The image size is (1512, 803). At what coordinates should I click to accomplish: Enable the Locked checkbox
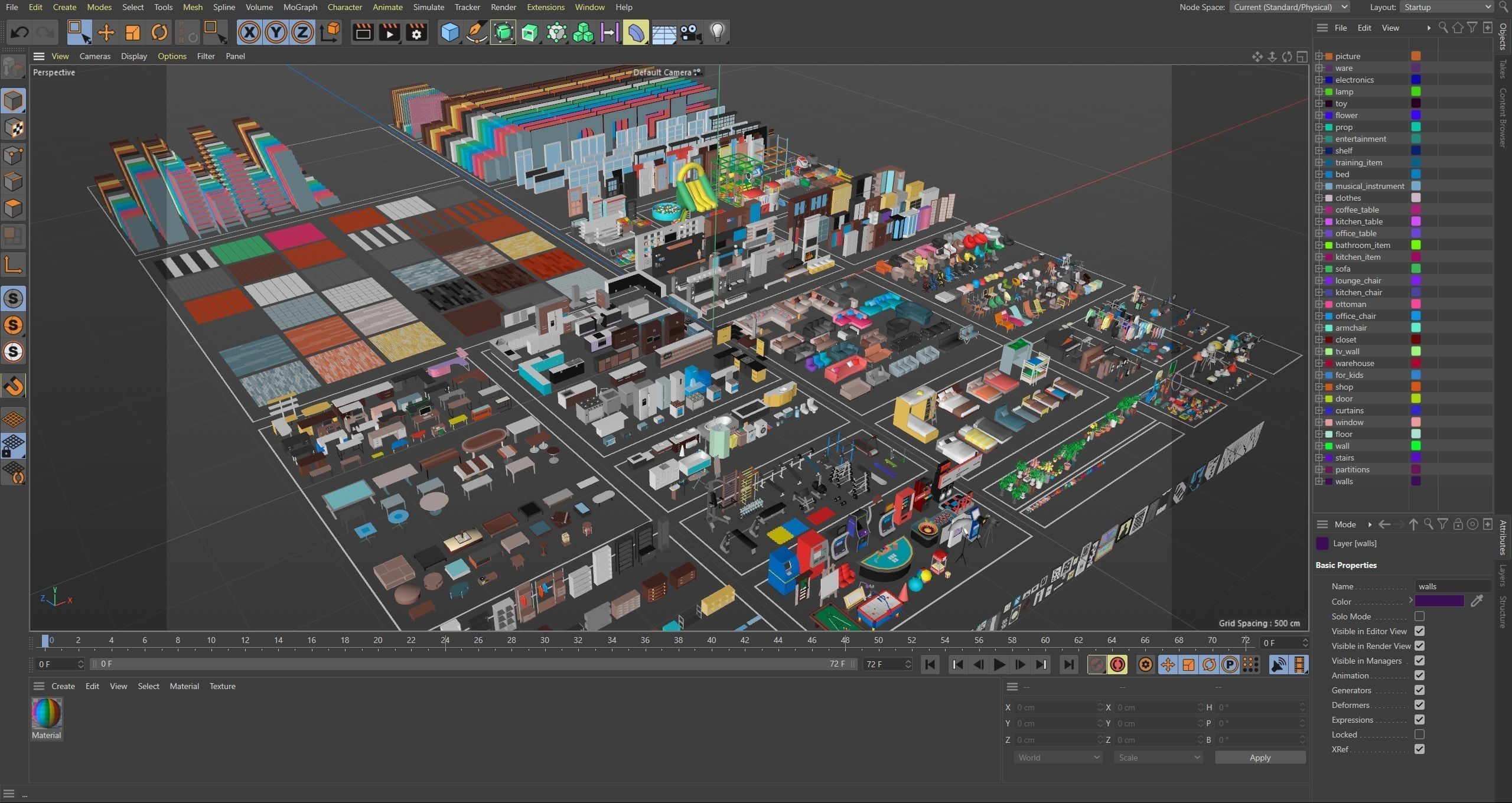coord(1419,735)
